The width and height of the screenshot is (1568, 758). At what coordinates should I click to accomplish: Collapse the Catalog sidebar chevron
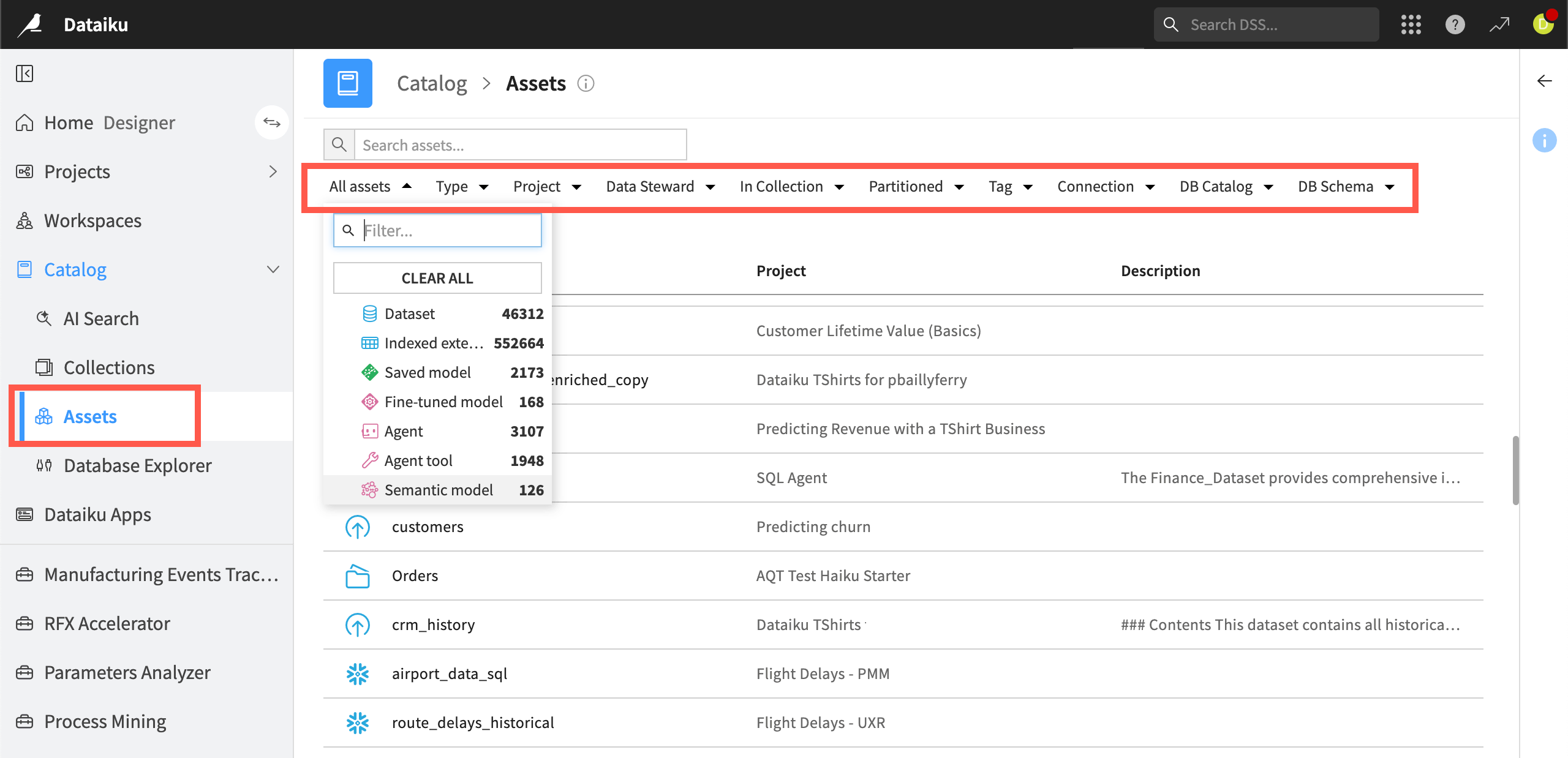(x=273, y=269)
